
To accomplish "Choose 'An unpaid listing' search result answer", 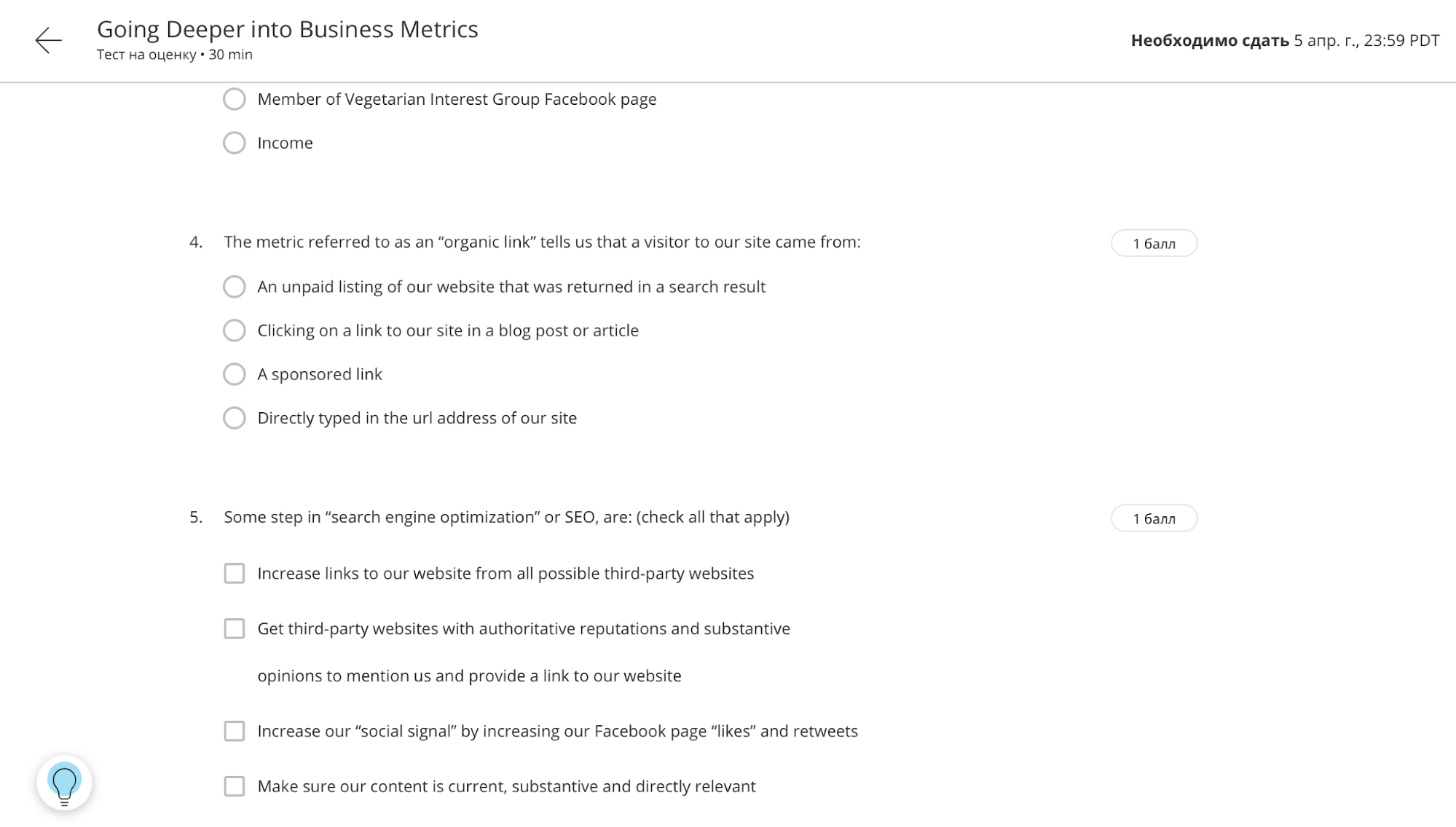I will coord(234,287).
